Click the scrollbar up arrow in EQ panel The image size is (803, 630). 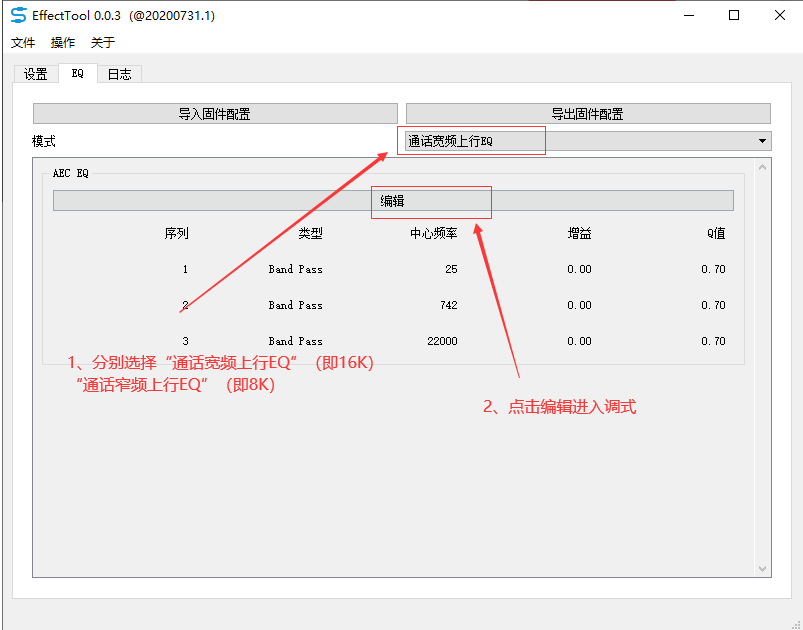click(763, 167)
